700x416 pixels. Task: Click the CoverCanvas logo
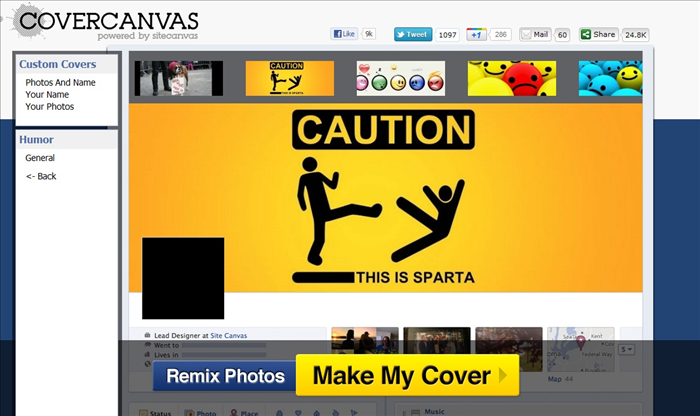click(x=106, y=23)
